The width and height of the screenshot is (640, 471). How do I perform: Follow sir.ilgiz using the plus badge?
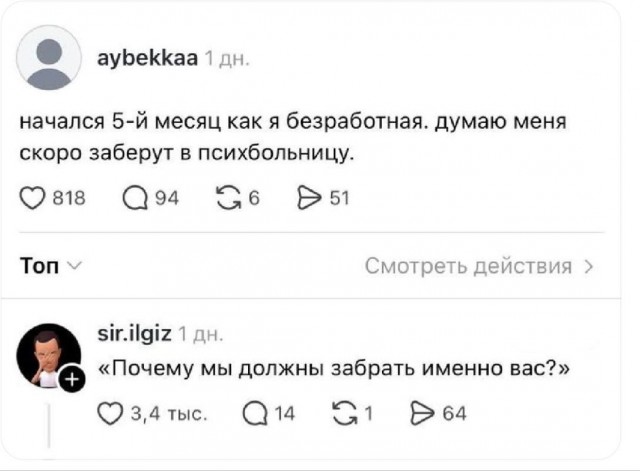pyautogui.click(x=71, y=380)
